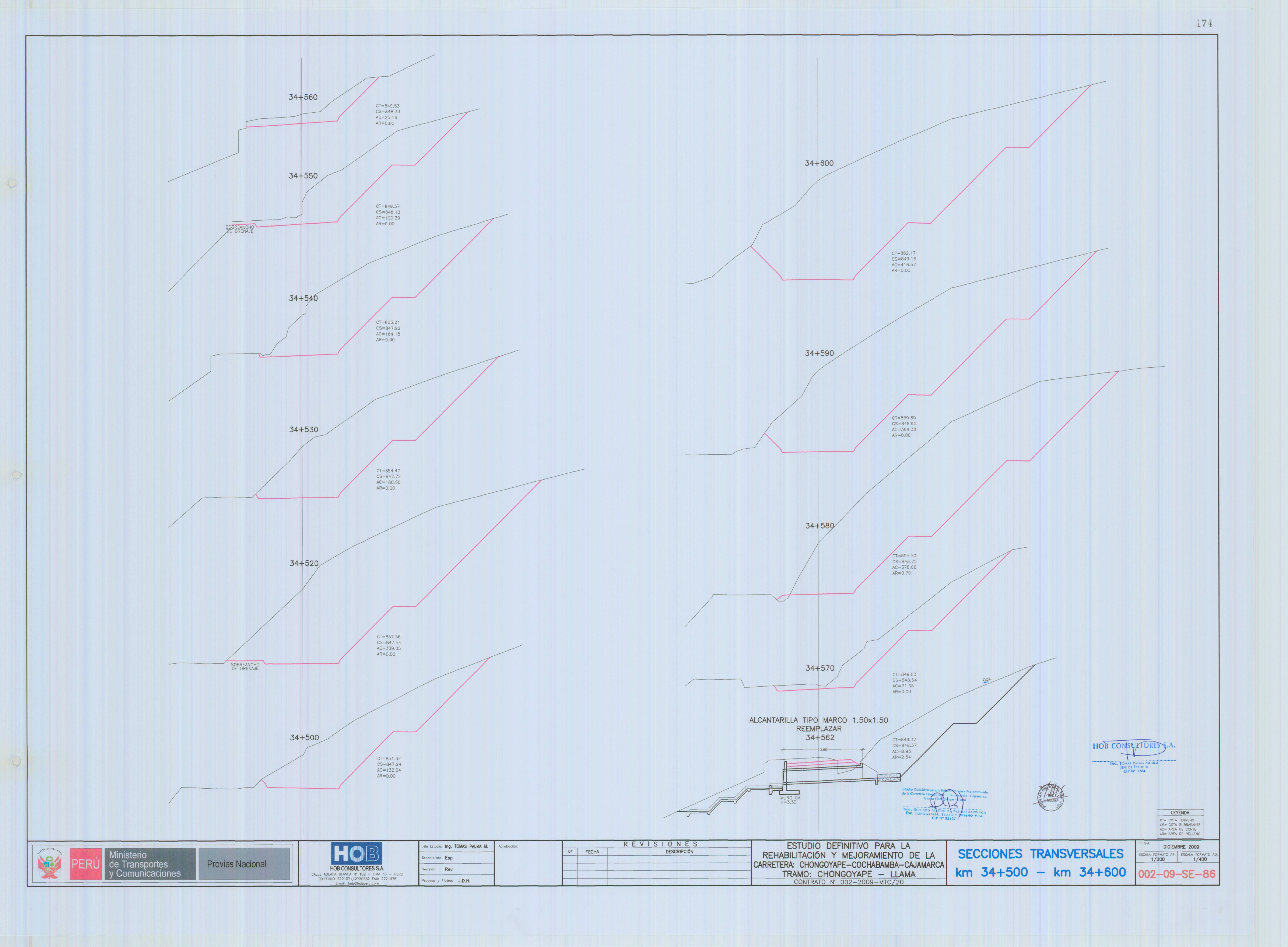This screenshot has height=947, width=1288.
Task: Click the '34+520' section label
Action: coord(304,564)
